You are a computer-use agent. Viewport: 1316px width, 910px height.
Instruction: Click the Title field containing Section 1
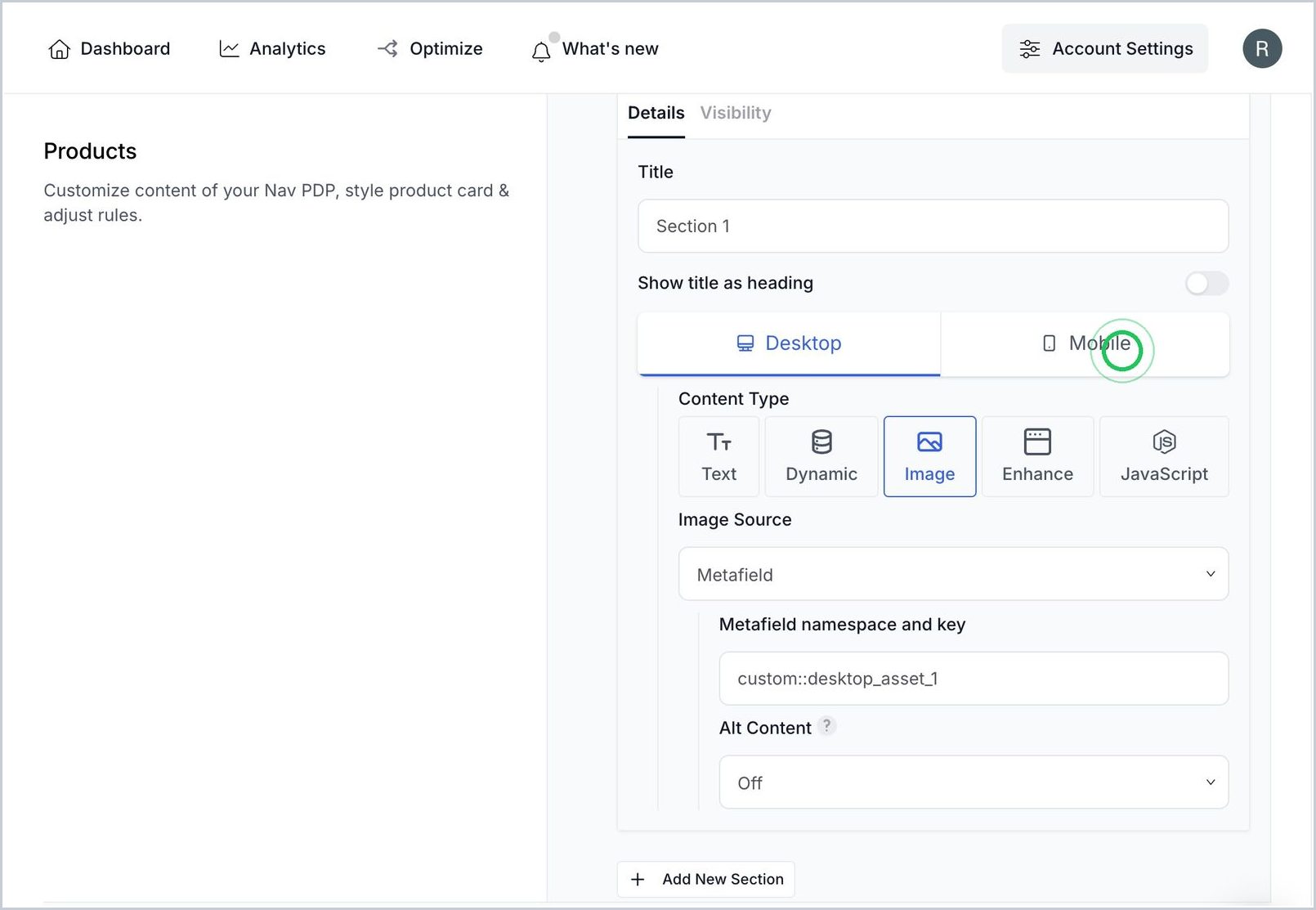(x=933, y=226)
